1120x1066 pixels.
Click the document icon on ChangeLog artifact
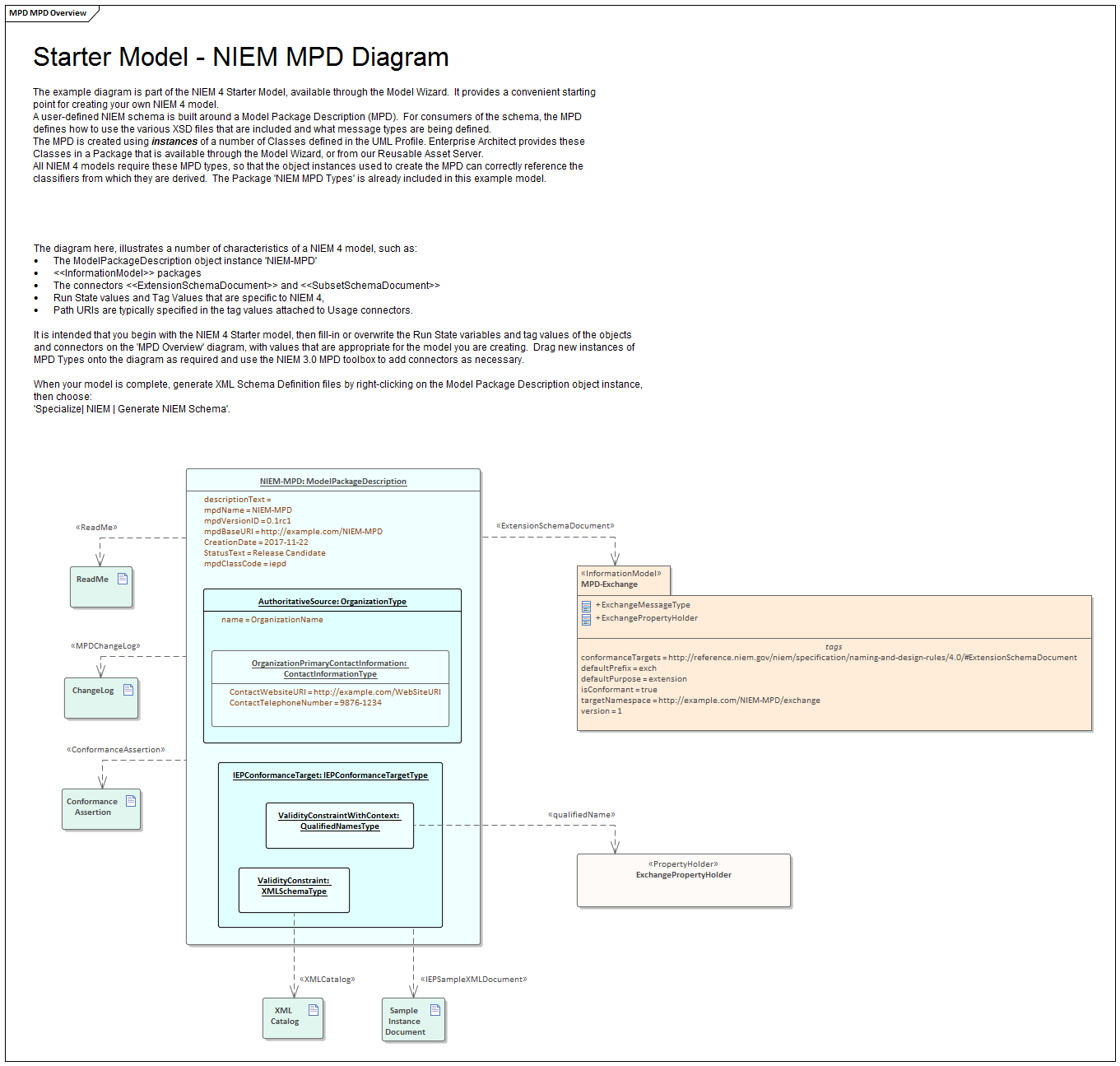pos(128,690)
